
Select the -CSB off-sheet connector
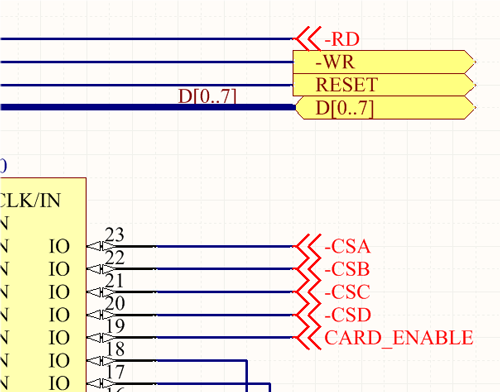pos(307,269)
